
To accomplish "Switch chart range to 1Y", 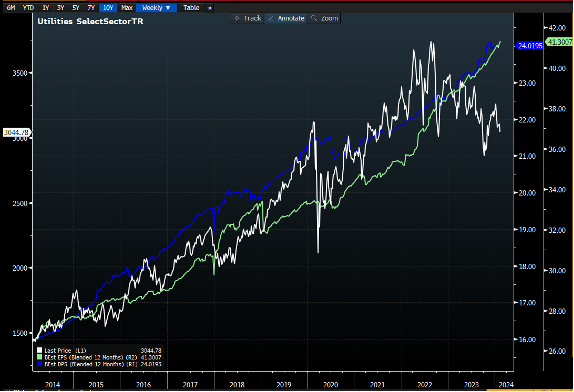I will (45, 8).
